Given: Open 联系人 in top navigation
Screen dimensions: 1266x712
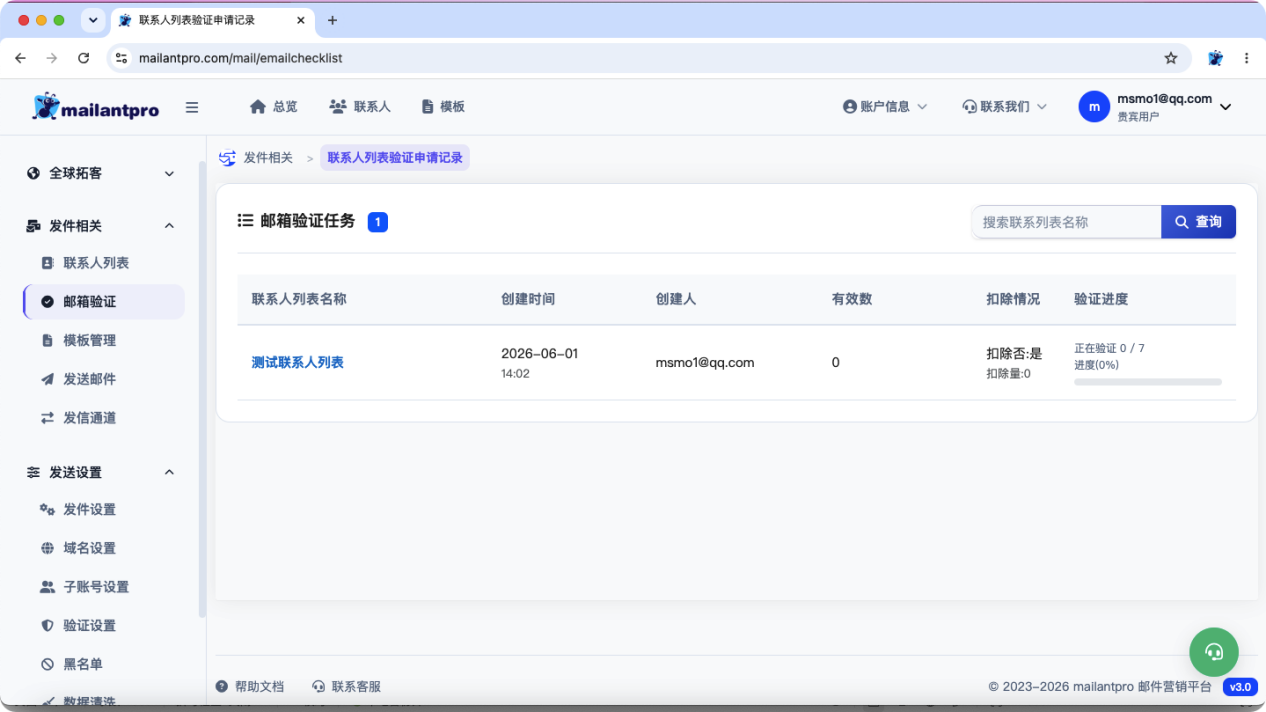Looking at the screenshot, I should coord(360,106).
